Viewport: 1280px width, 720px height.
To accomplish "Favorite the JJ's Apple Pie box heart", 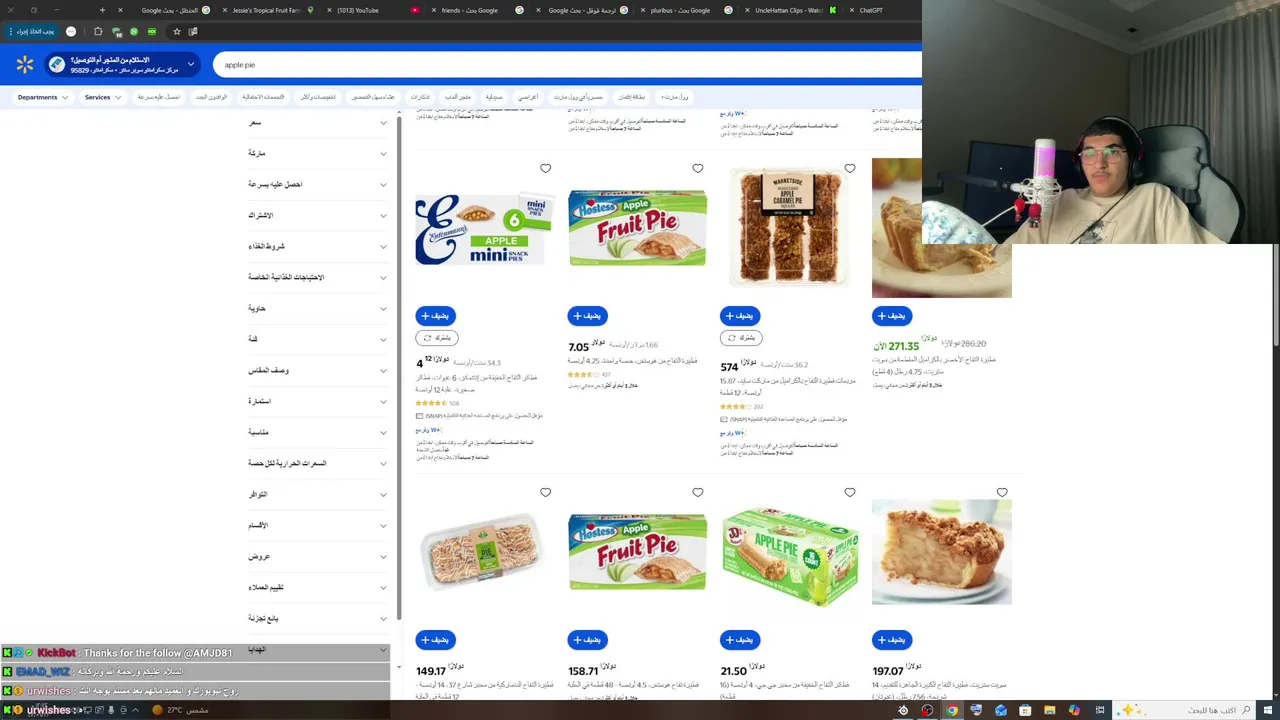I will pyautogui.click(x=850, y=493).
